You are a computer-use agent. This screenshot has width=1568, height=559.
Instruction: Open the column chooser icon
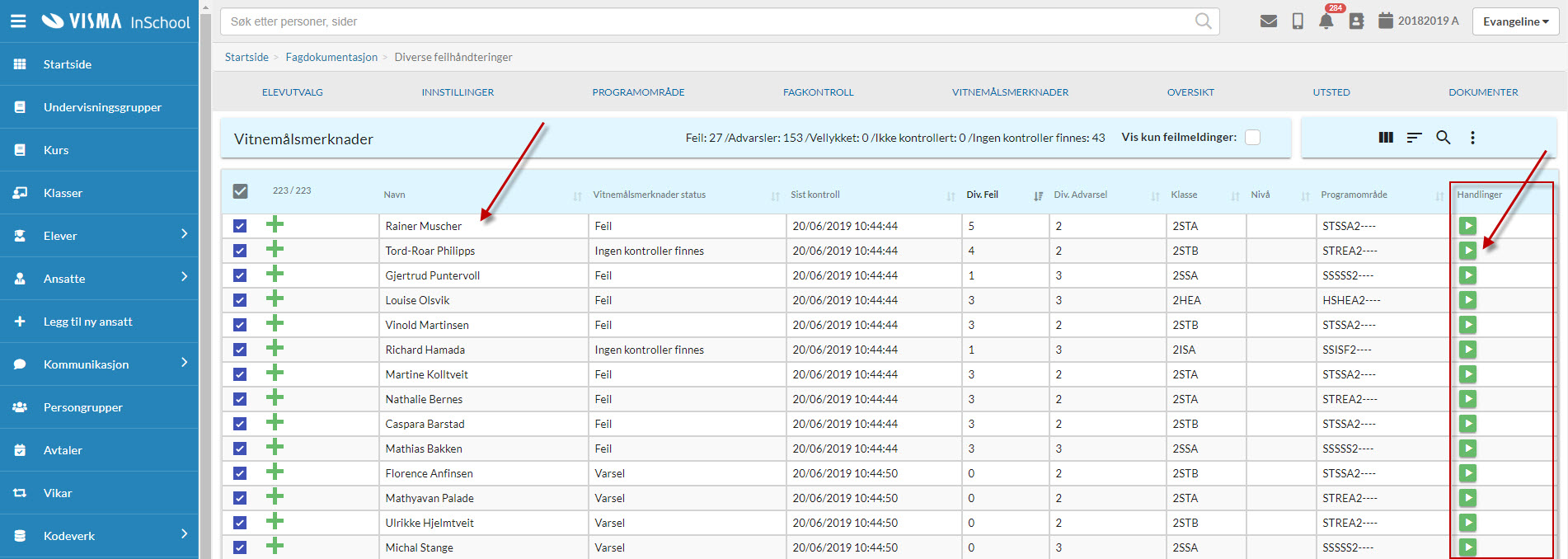tap(1386, 138)
